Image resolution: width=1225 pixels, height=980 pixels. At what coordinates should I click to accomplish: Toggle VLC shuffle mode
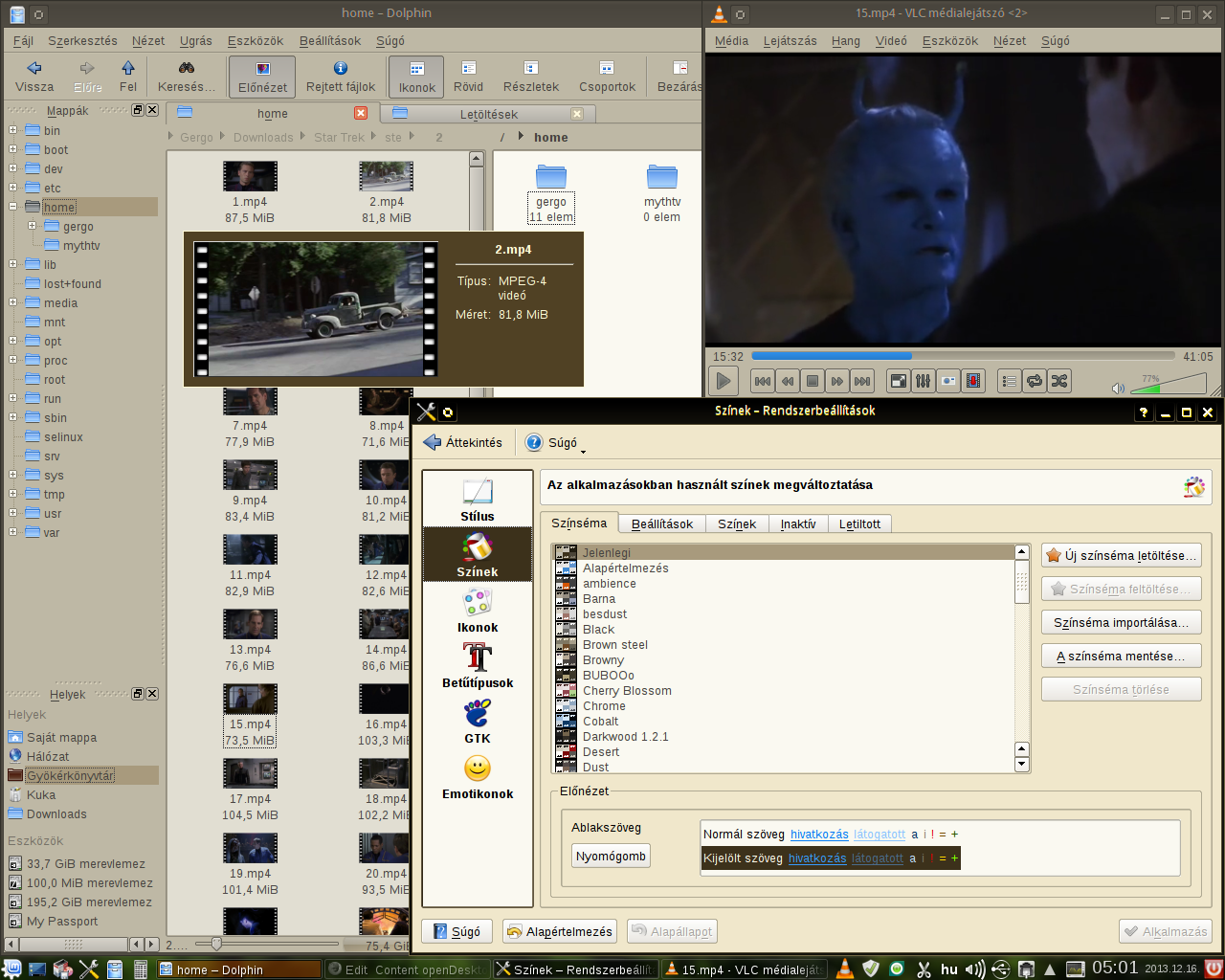[1059, 381]
